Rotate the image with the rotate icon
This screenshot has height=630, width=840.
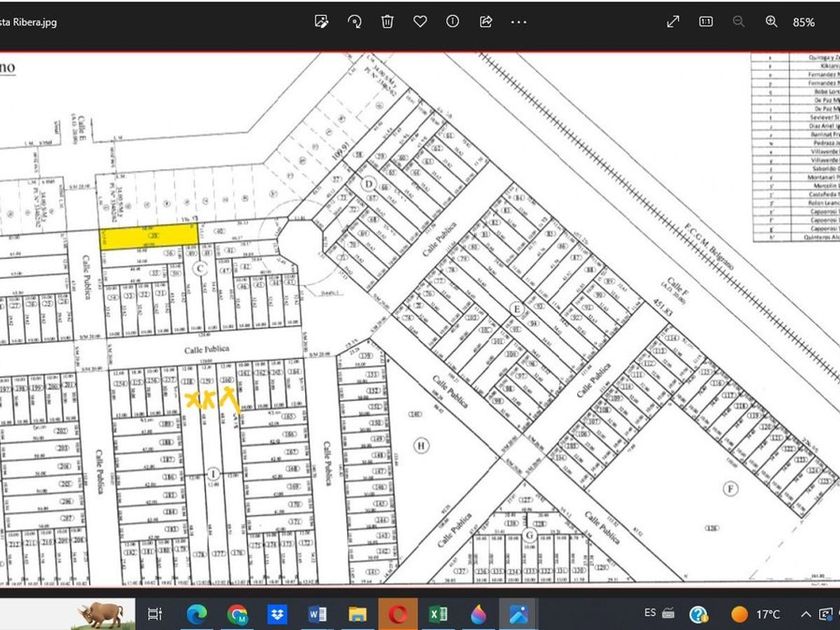point(354,21)
